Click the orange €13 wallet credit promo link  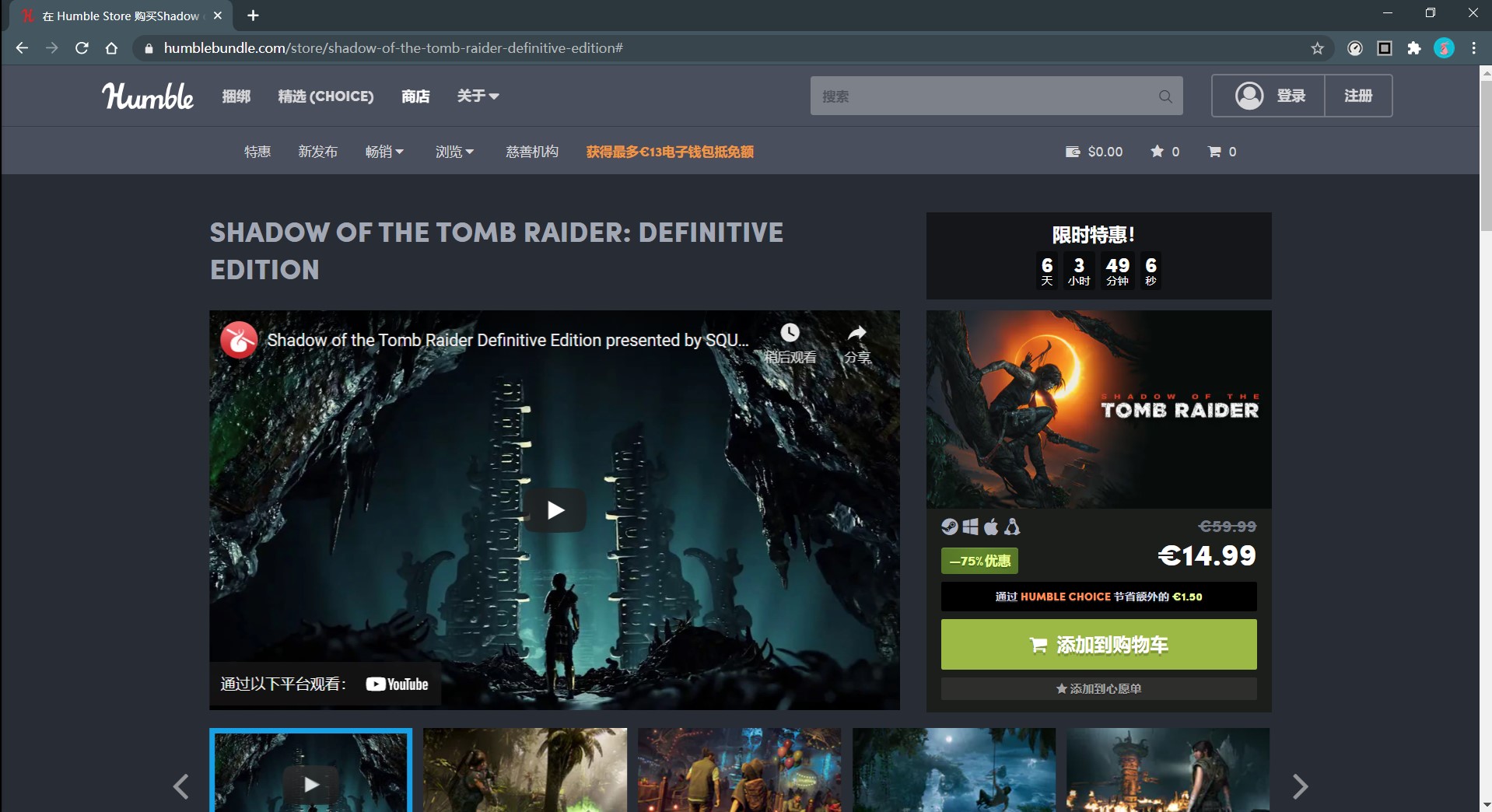[x=670, y=152]
